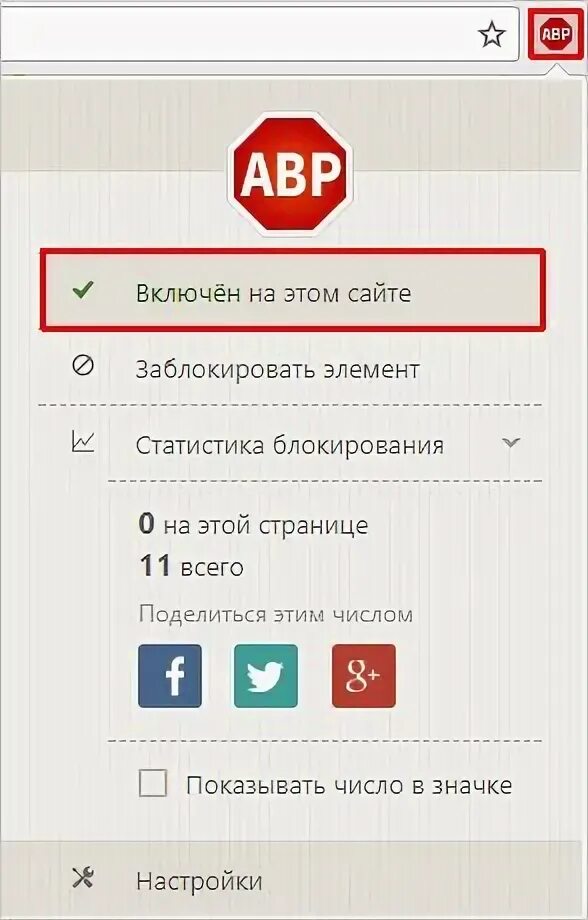
Task: Click the graph icon beside blocking statistics
Action: (82, 442)
